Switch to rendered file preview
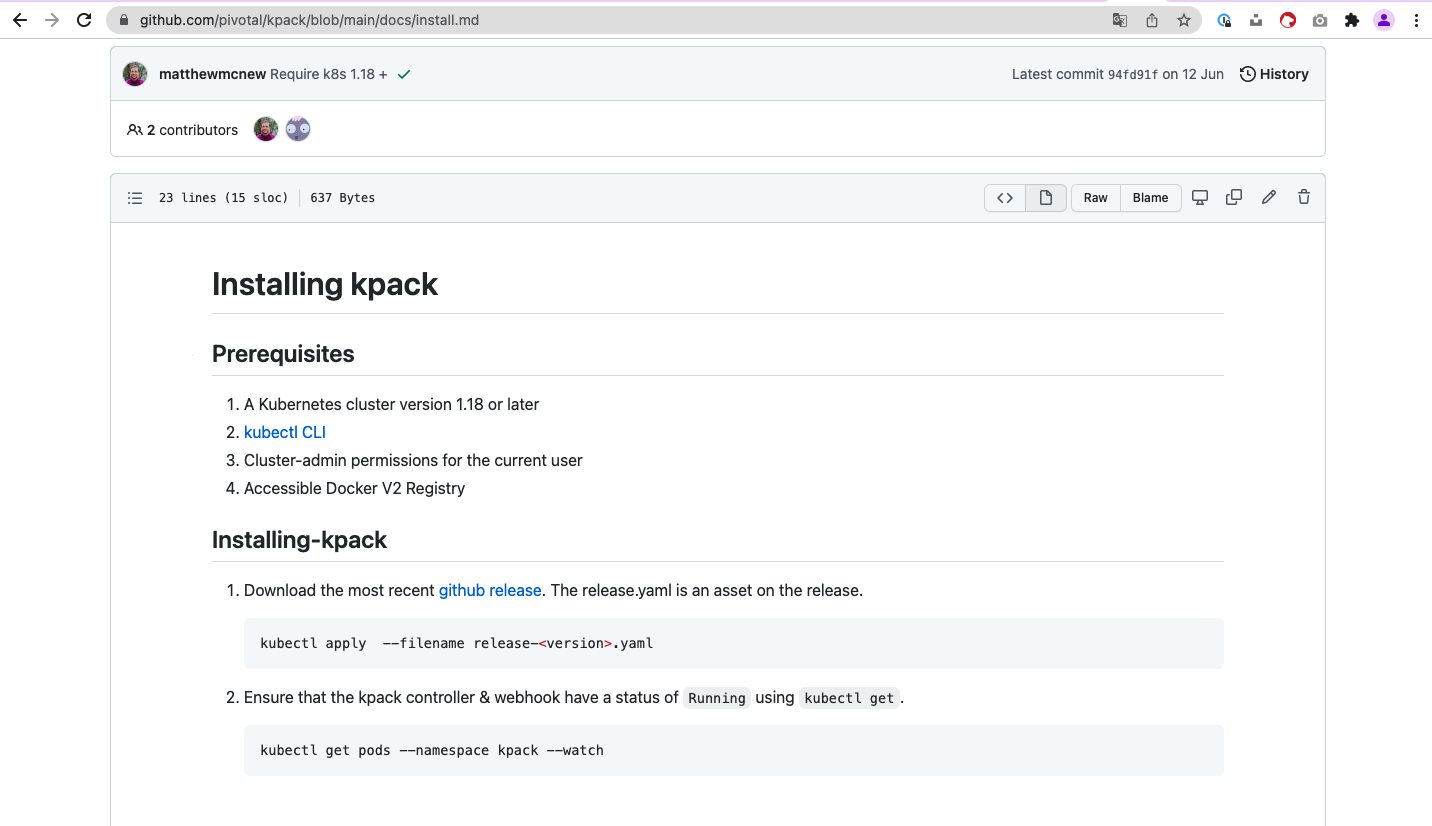The width and height of the screenshot is (1432, 826). pyautogui.click(x=1046, y=198)
